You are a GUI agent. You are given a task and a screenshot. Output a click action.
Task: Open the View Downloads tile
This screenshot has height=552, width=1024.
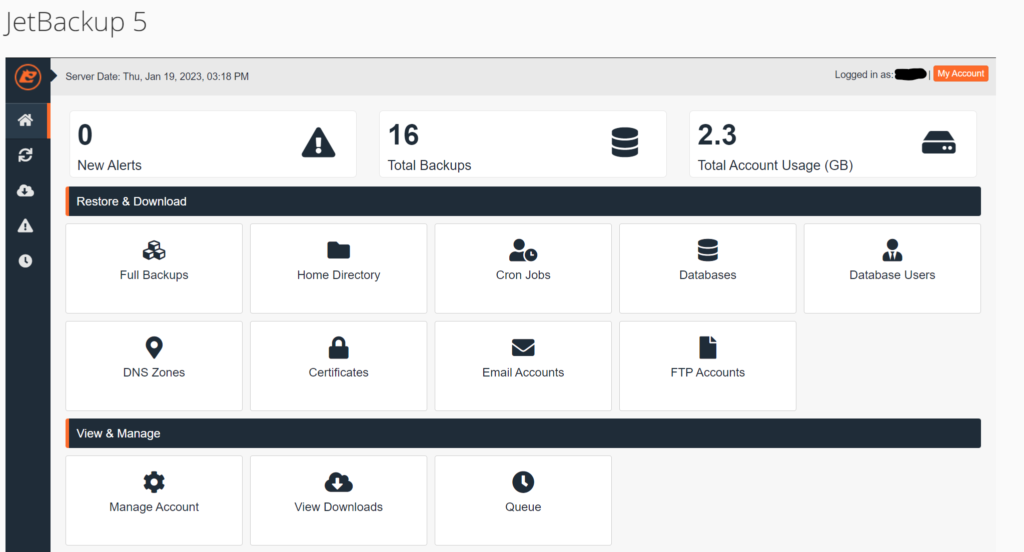pos(338,500)
